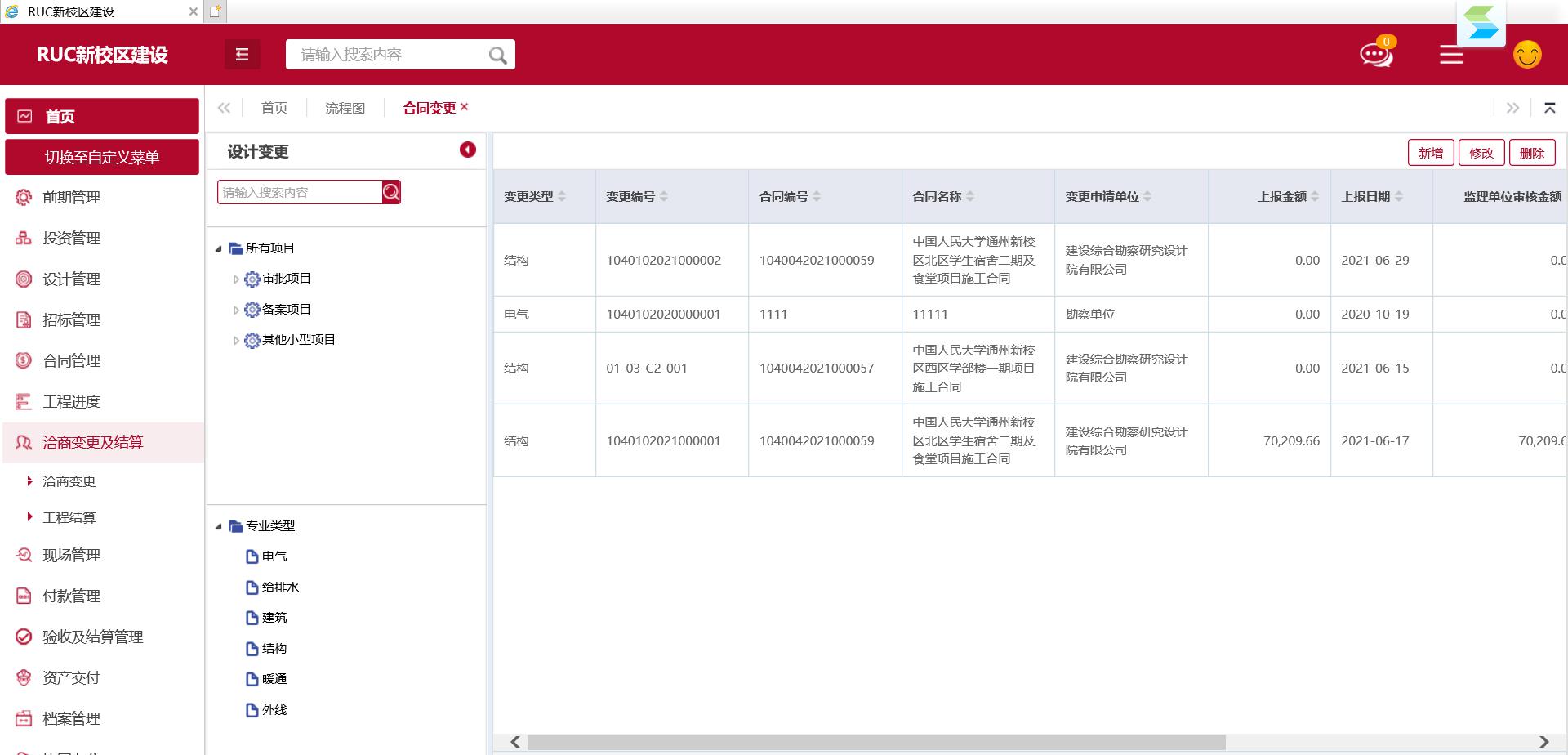
Task: Toggle sorting on 合同编号 column
Action: 817,197
